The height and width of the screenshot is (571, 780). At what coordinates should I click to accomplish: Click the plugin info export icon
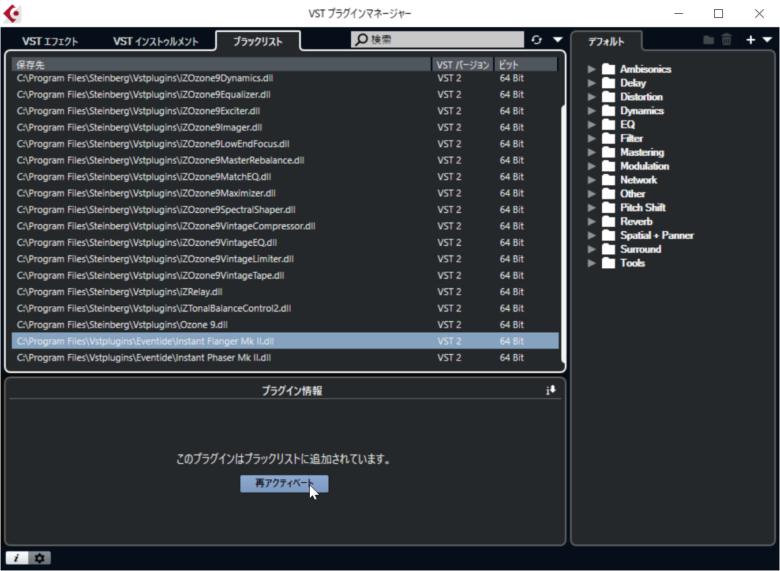551,390
